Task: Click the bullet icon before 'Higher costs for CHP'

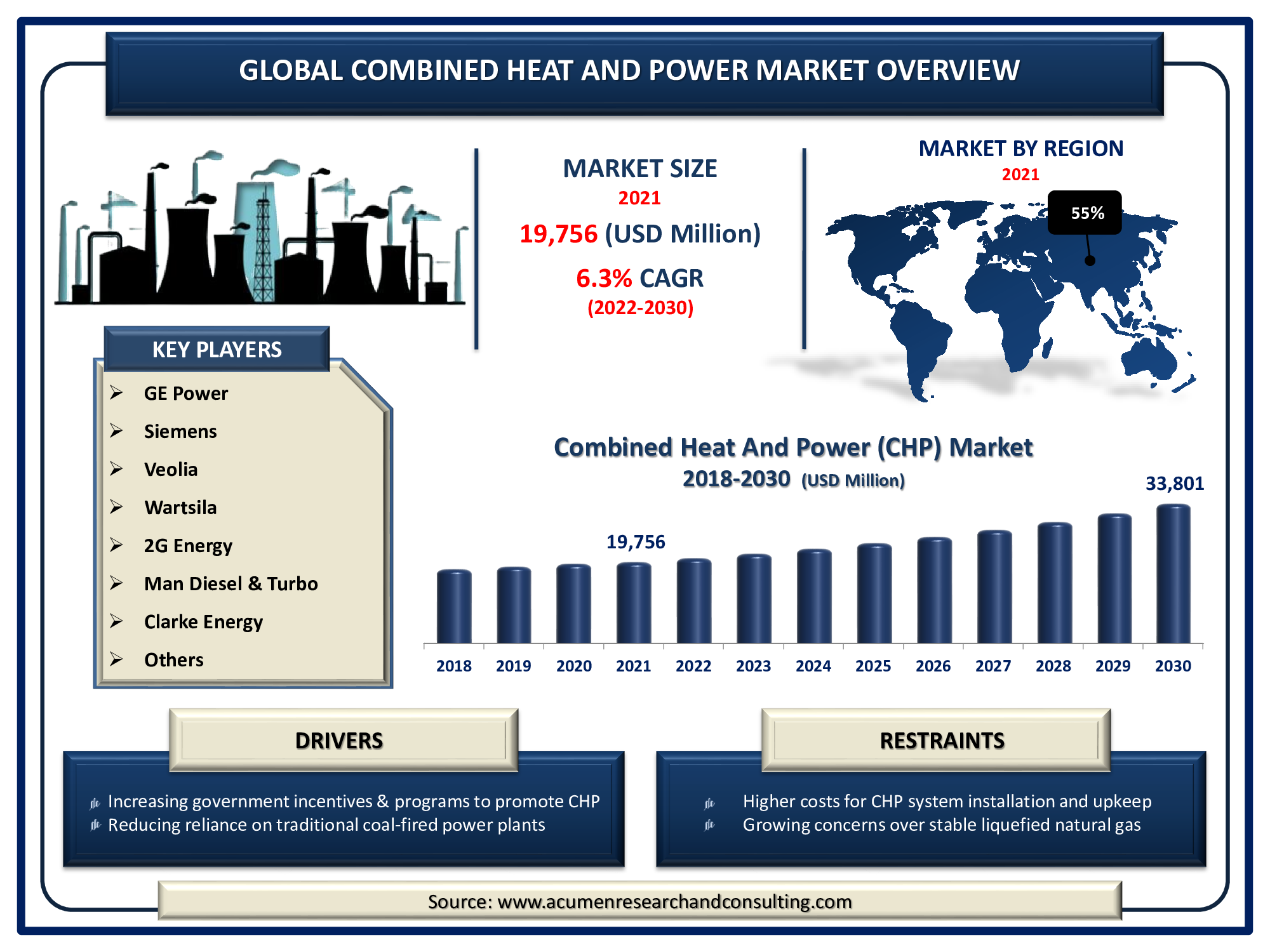Action: 709,803
